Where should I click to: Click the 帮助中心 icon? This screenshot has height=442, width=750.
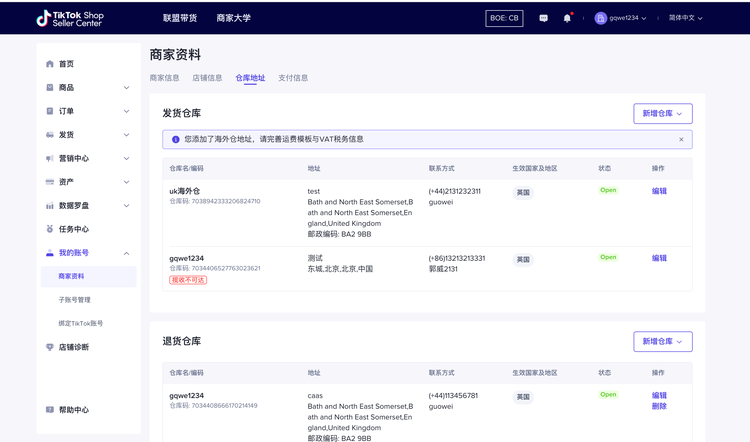(x=50, y=409)
